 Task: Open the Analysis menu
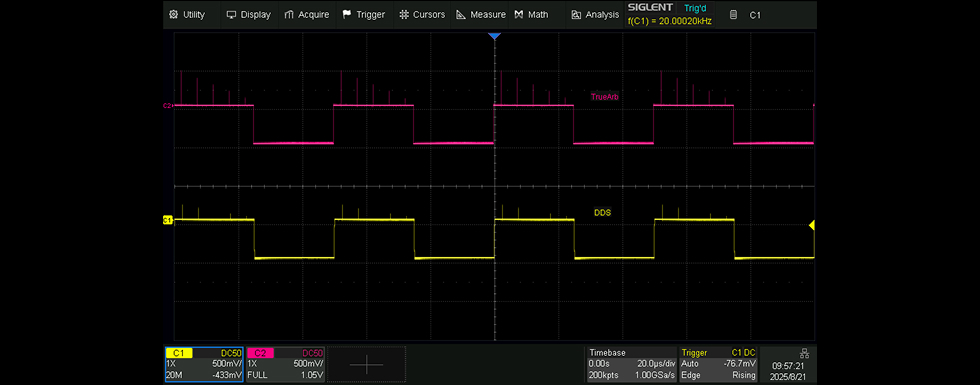coord(594,14)
